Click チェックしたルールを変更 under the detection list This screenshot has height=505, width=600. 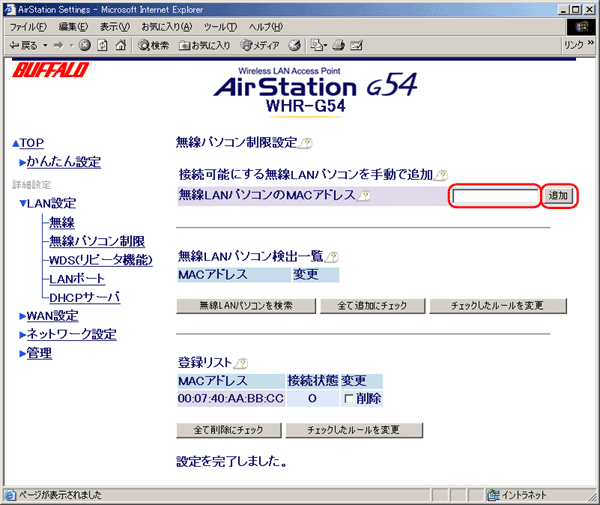click(498, 306)
